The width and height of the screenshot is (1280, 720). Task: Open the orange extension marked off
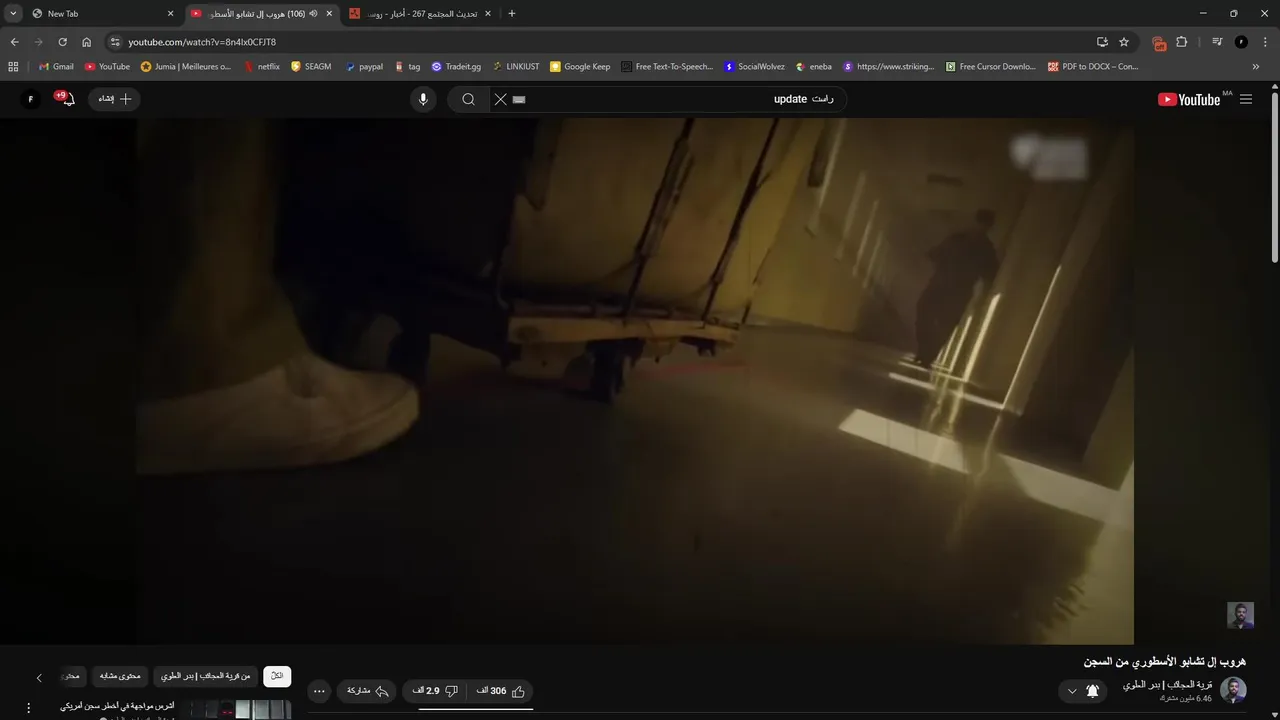coord(1159,43)
